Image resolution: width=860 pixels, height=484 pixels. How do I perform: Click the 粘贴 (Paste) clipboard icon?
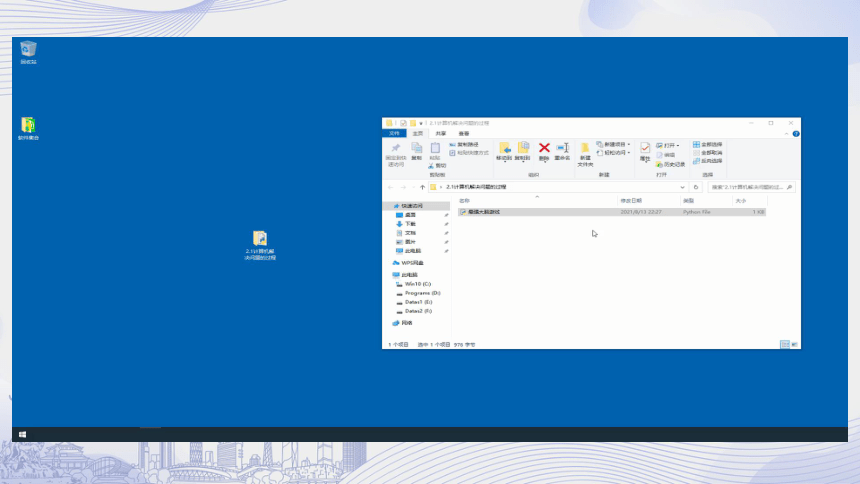(435, 148)
